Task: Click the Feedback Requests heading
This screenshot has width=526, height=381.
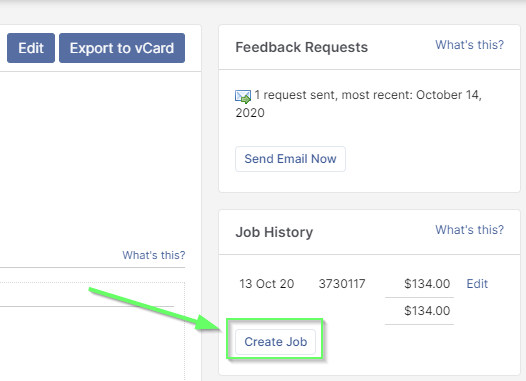Action: point(302,47)
